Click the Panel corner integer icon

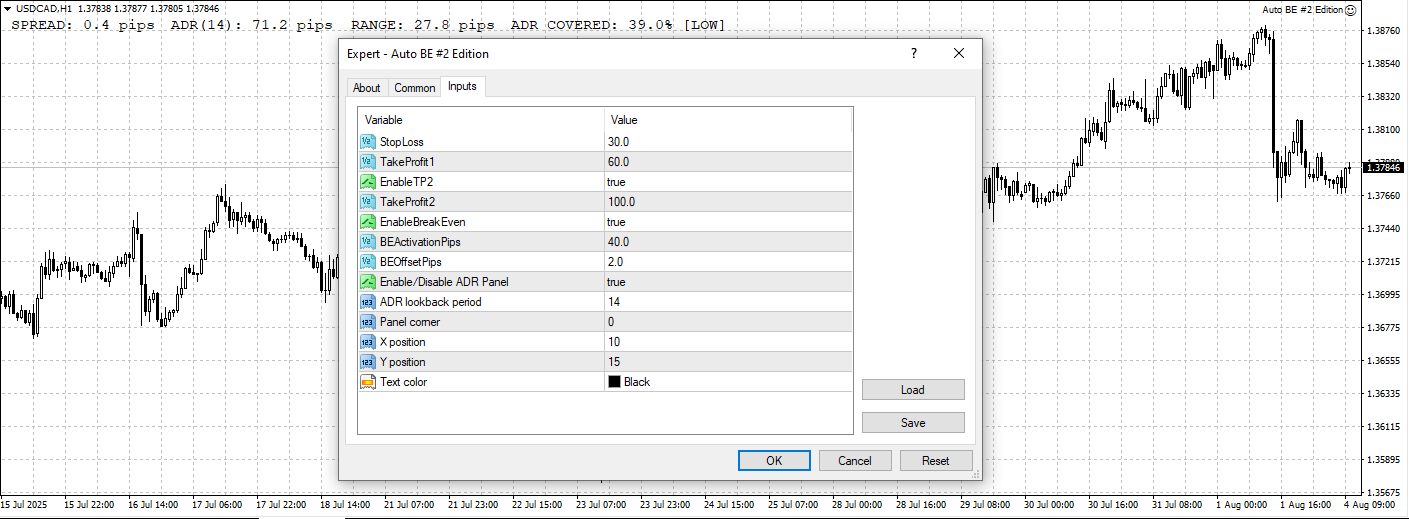(367, 322)
